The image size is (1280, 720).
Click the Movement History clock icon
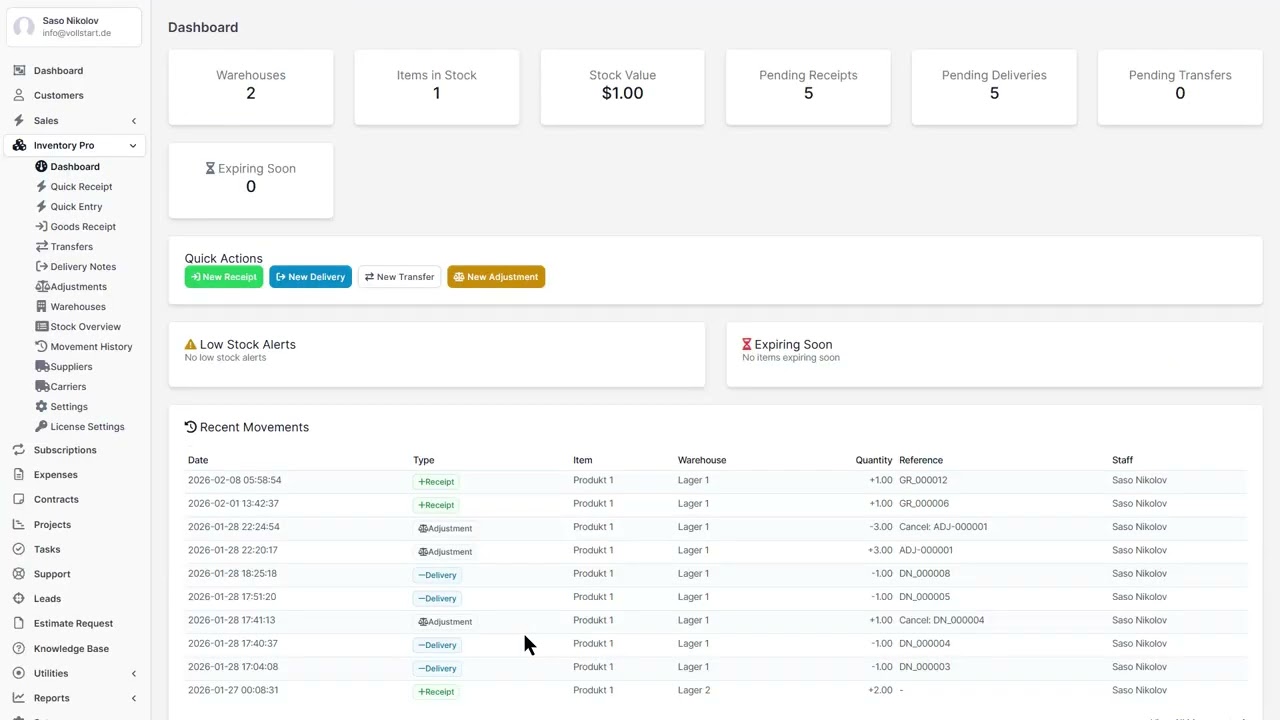(41, 347)
